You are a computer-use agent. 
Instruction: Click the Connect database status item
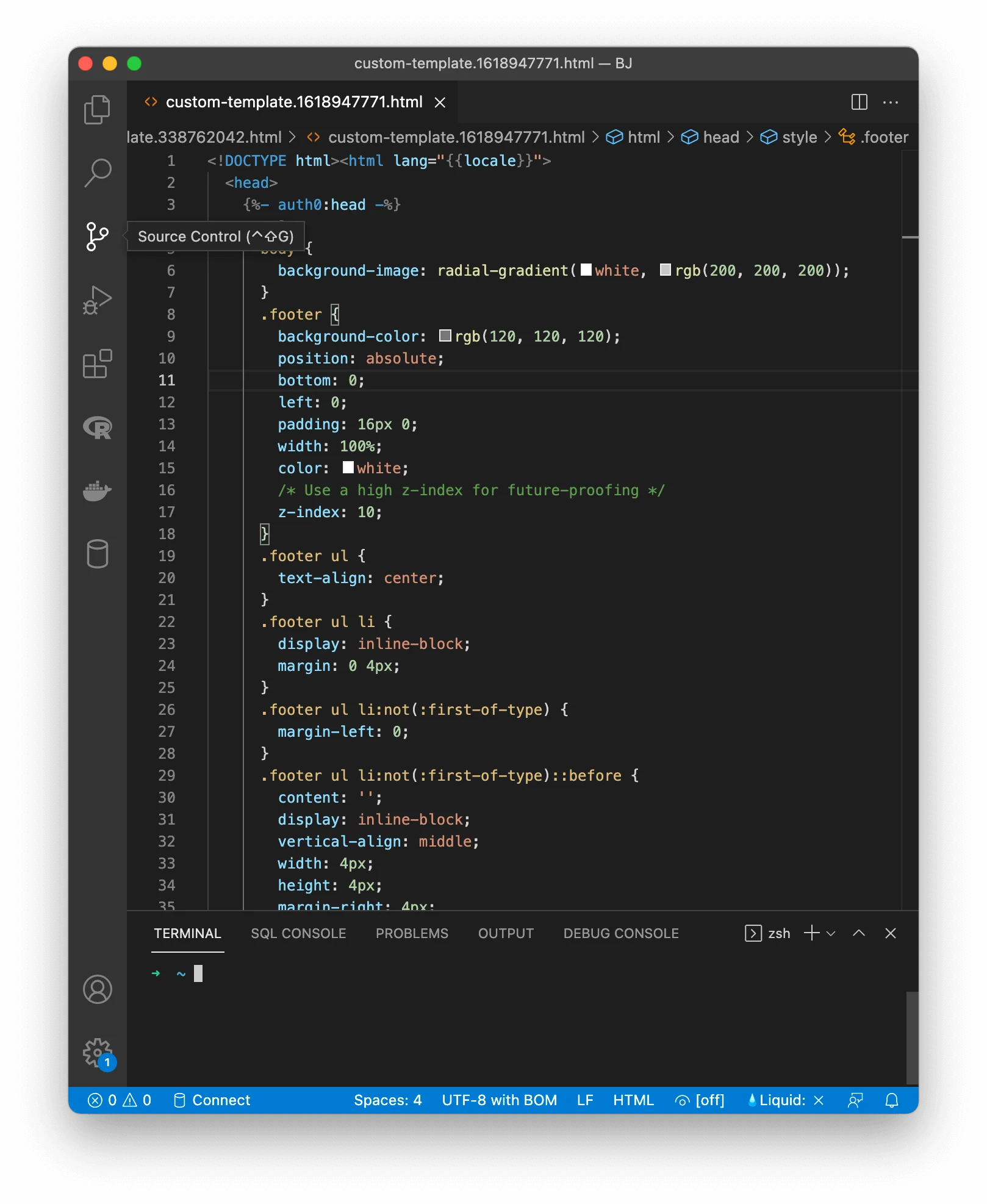tap(212, 1100)
